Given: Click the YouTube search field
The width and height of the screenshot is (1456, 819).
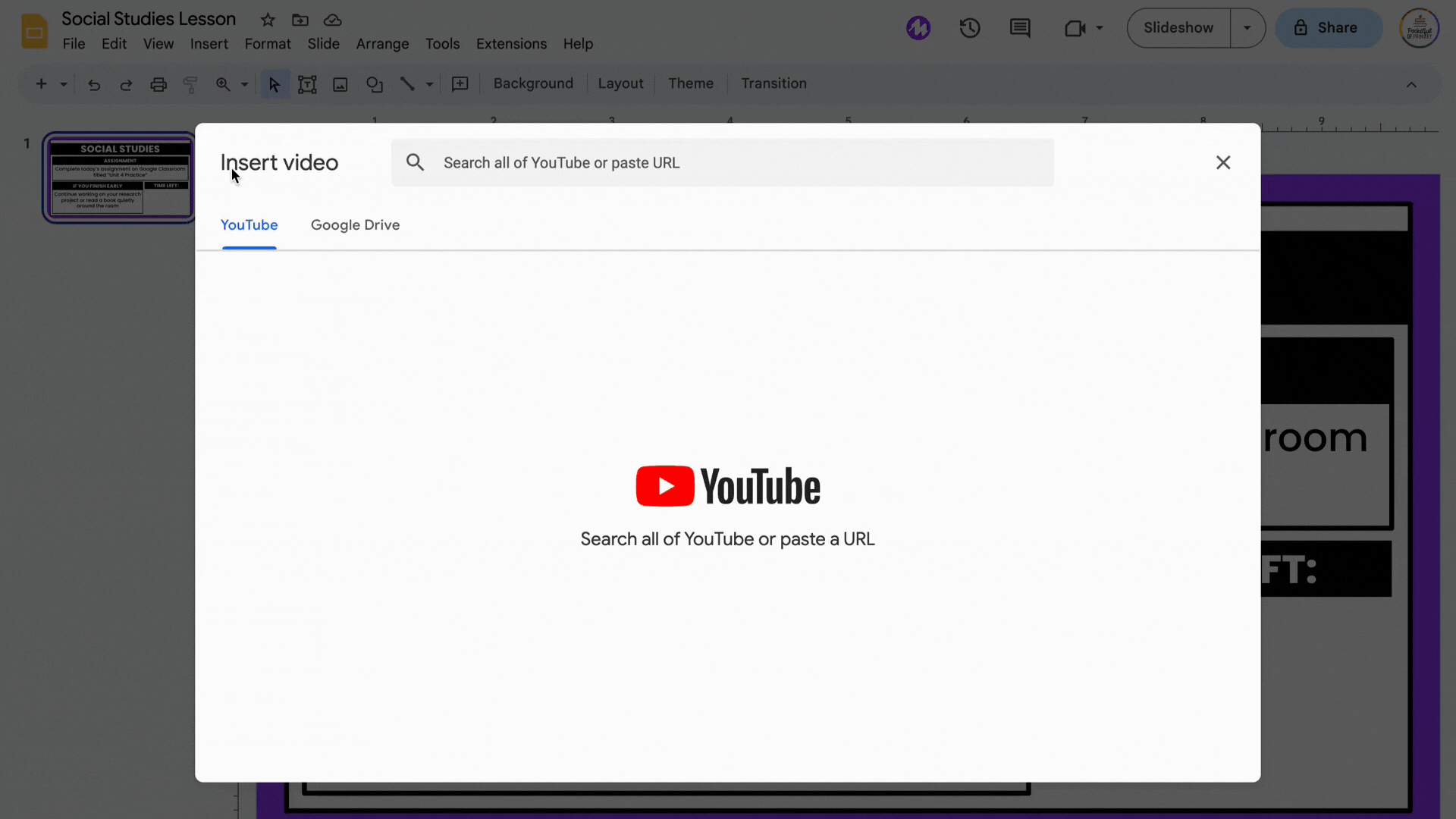Looking at the screenshot, I should click(723, 162).
